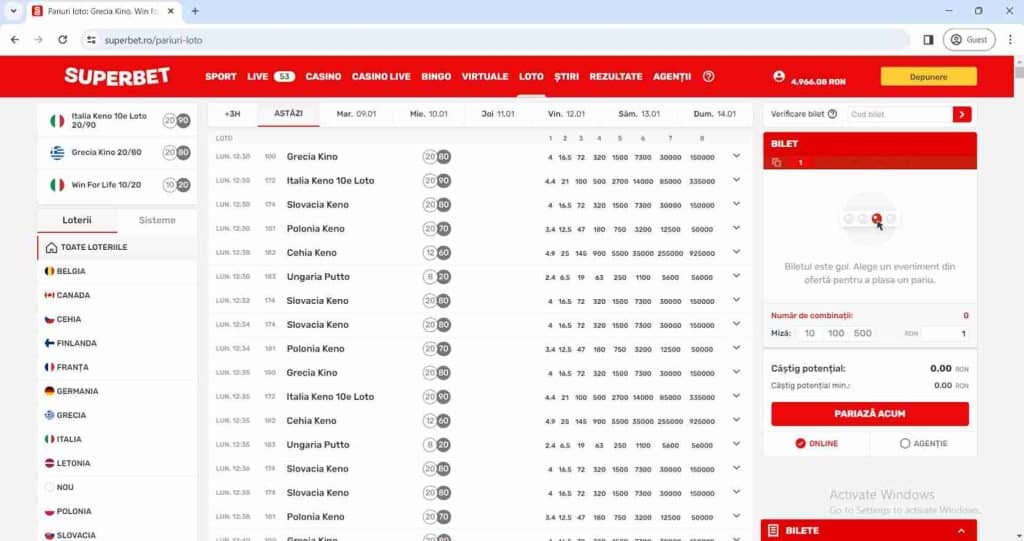Select the Italia flag icon in the country list
Screen dimensions: 1024x541
(49, 439)
